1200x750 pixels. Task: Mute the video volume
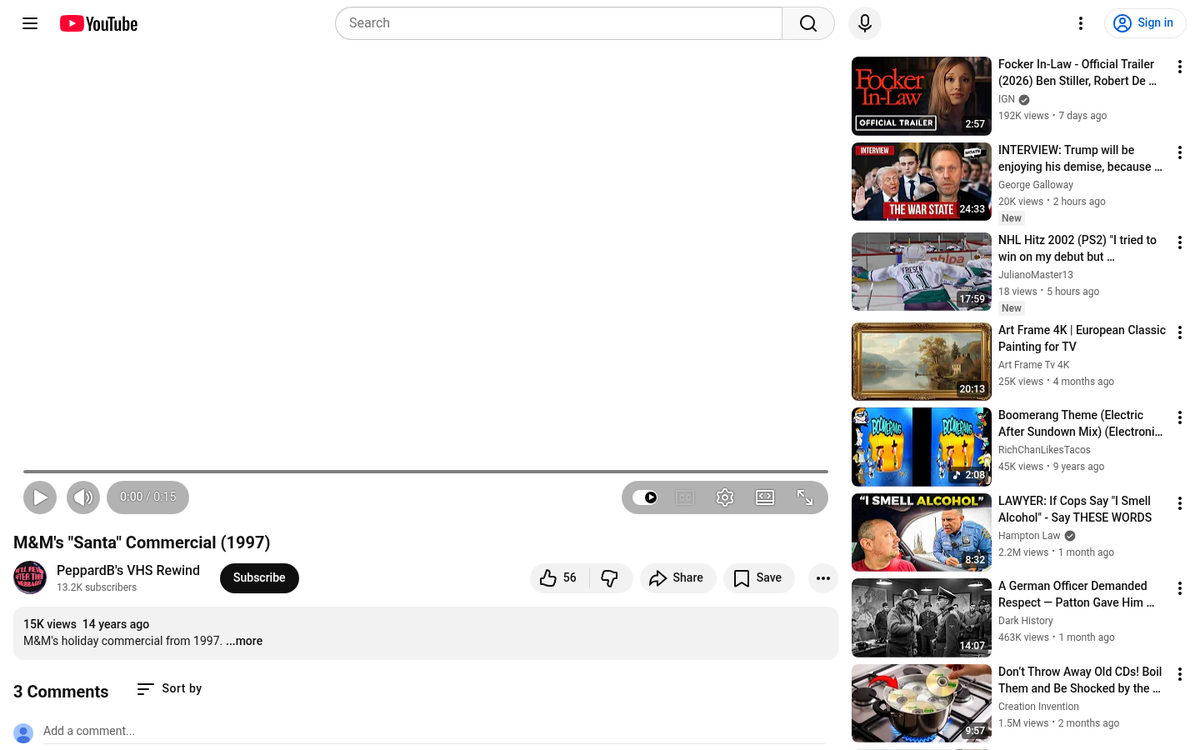[x=83, y=497]
